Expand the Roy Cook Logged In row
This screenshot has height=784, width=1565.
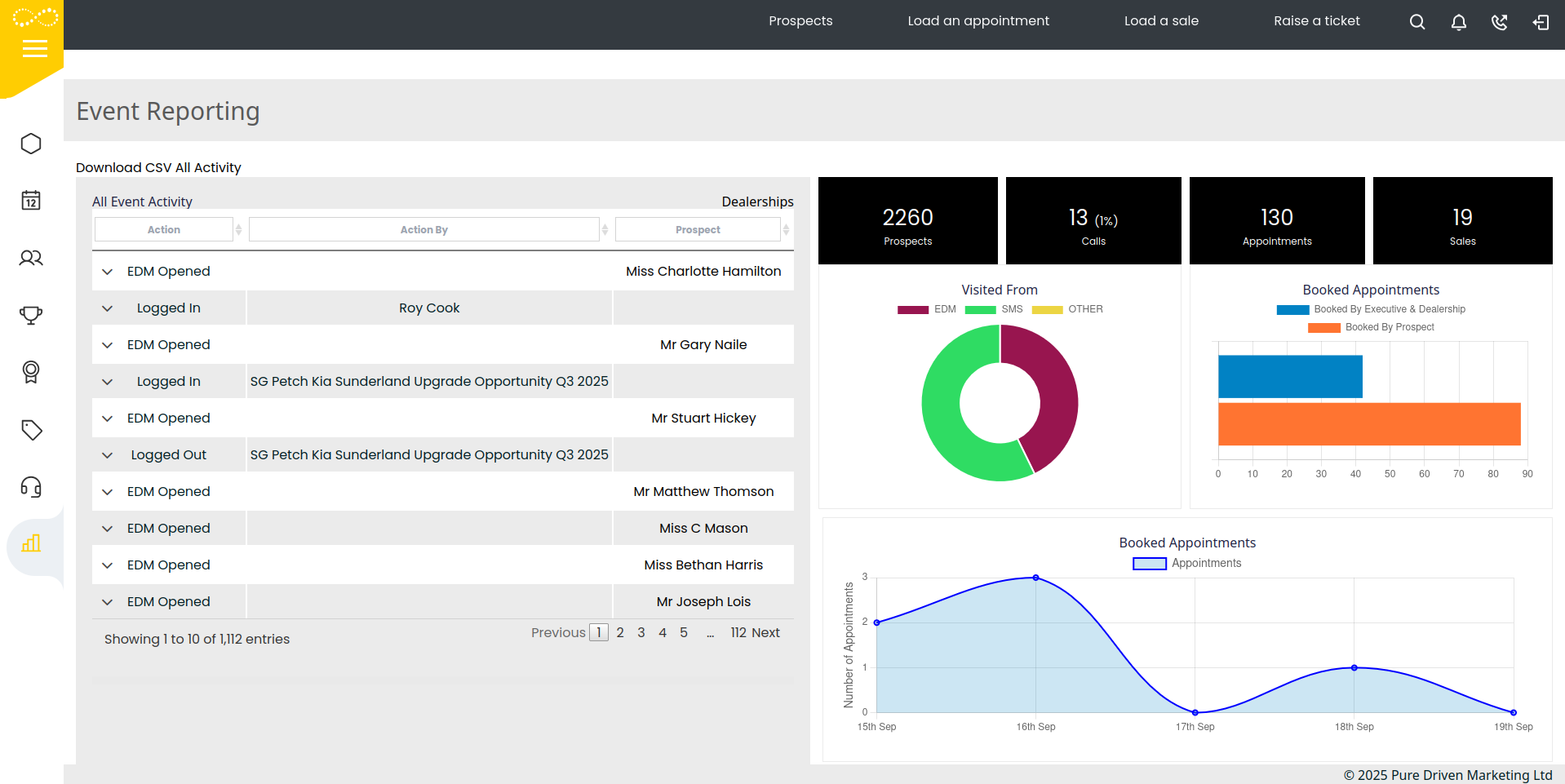[107, 308]
